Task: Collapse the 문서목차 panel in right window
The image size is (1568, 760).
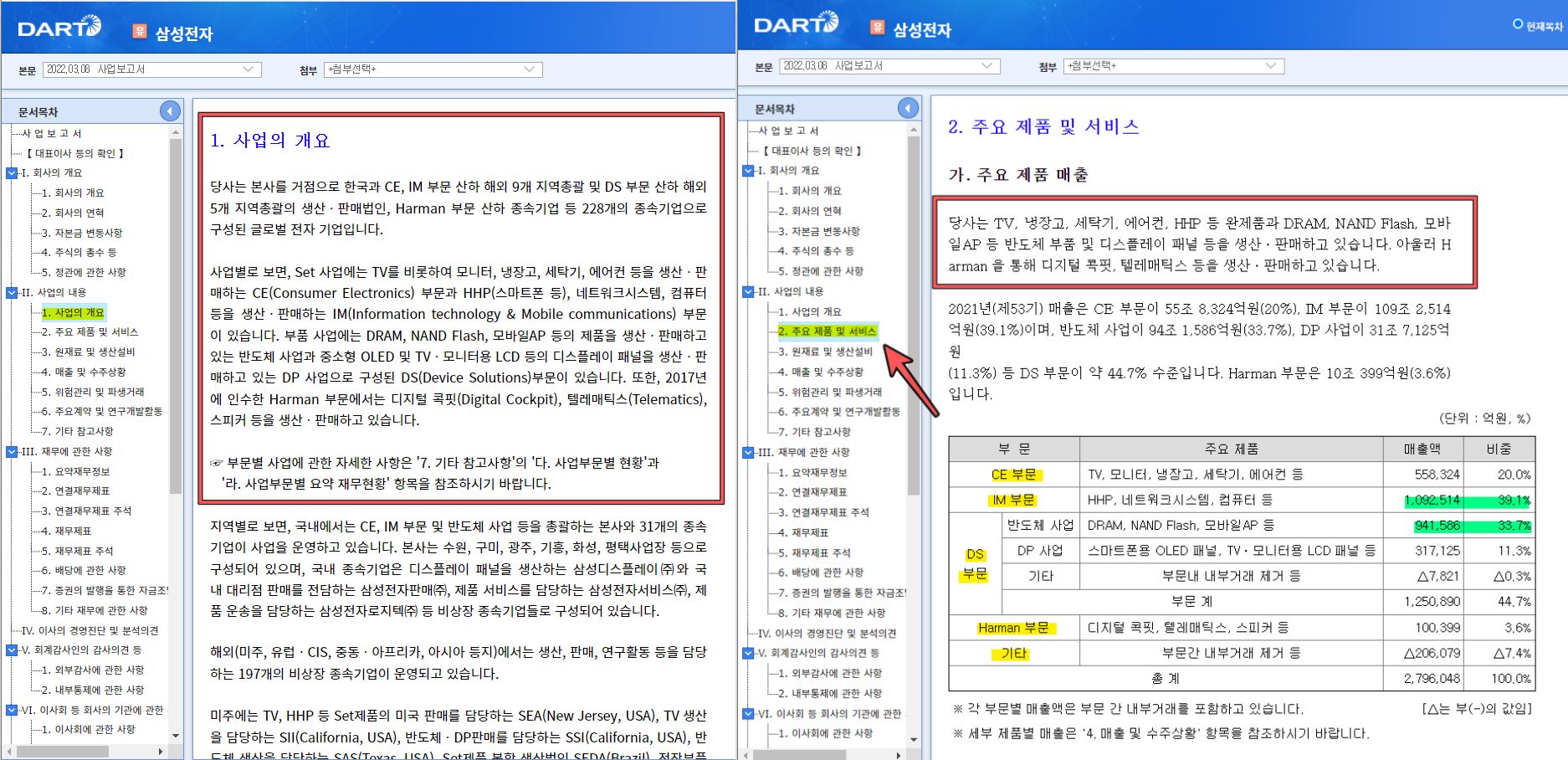Action: click(x=908, y=108)
